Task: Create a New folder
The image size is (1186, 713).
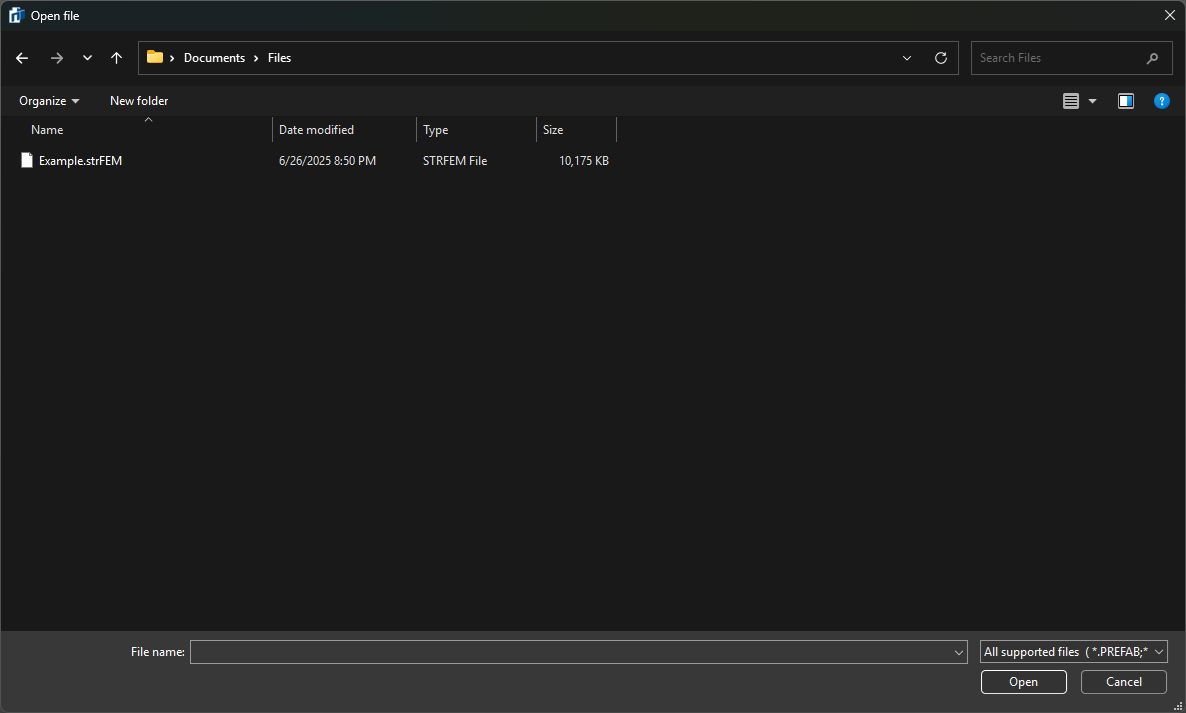Action: pos(139,101)
